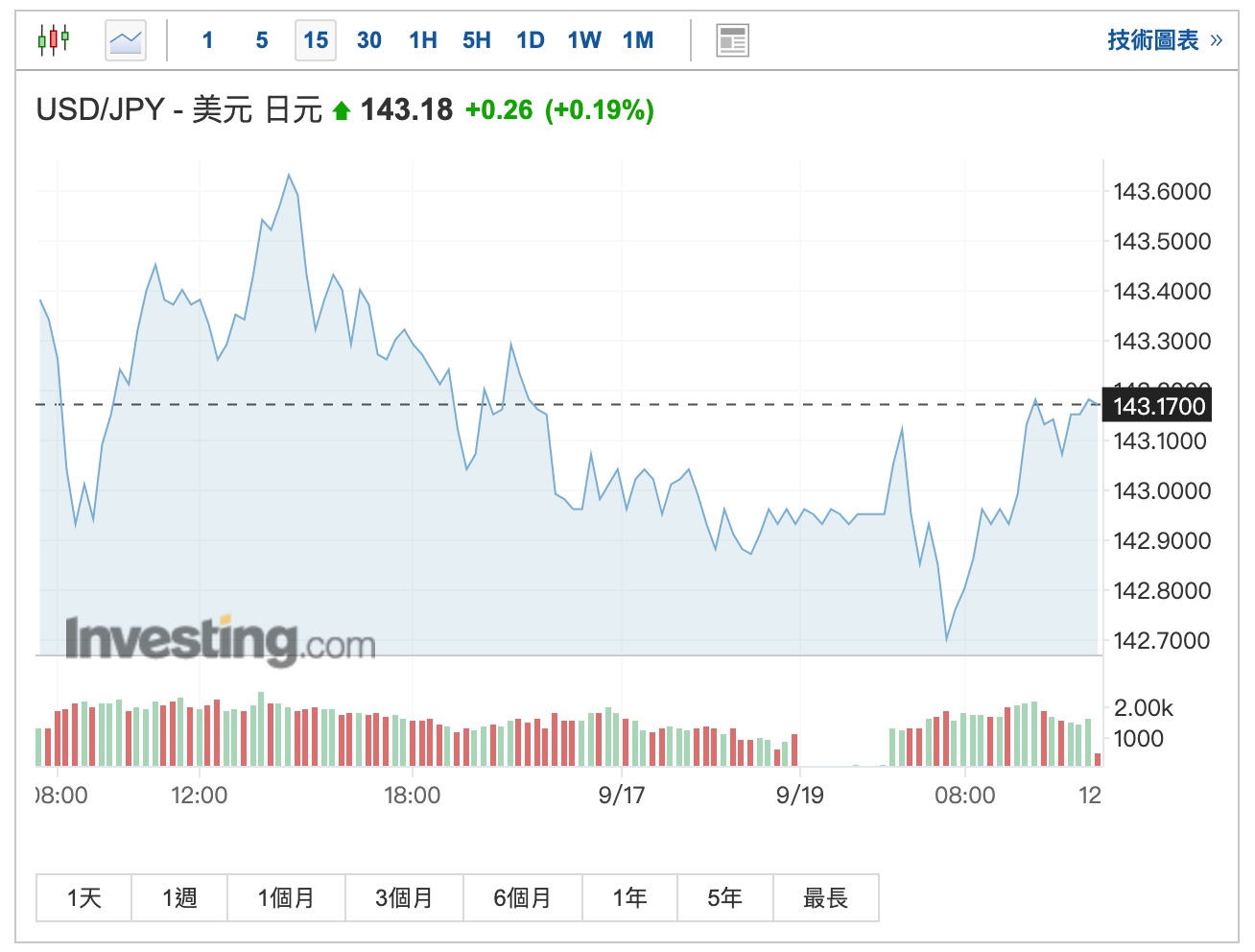This screenshot has width=1255, height=952.
Task: Select the area chart type icon
Action: click(x=126, y=40)
